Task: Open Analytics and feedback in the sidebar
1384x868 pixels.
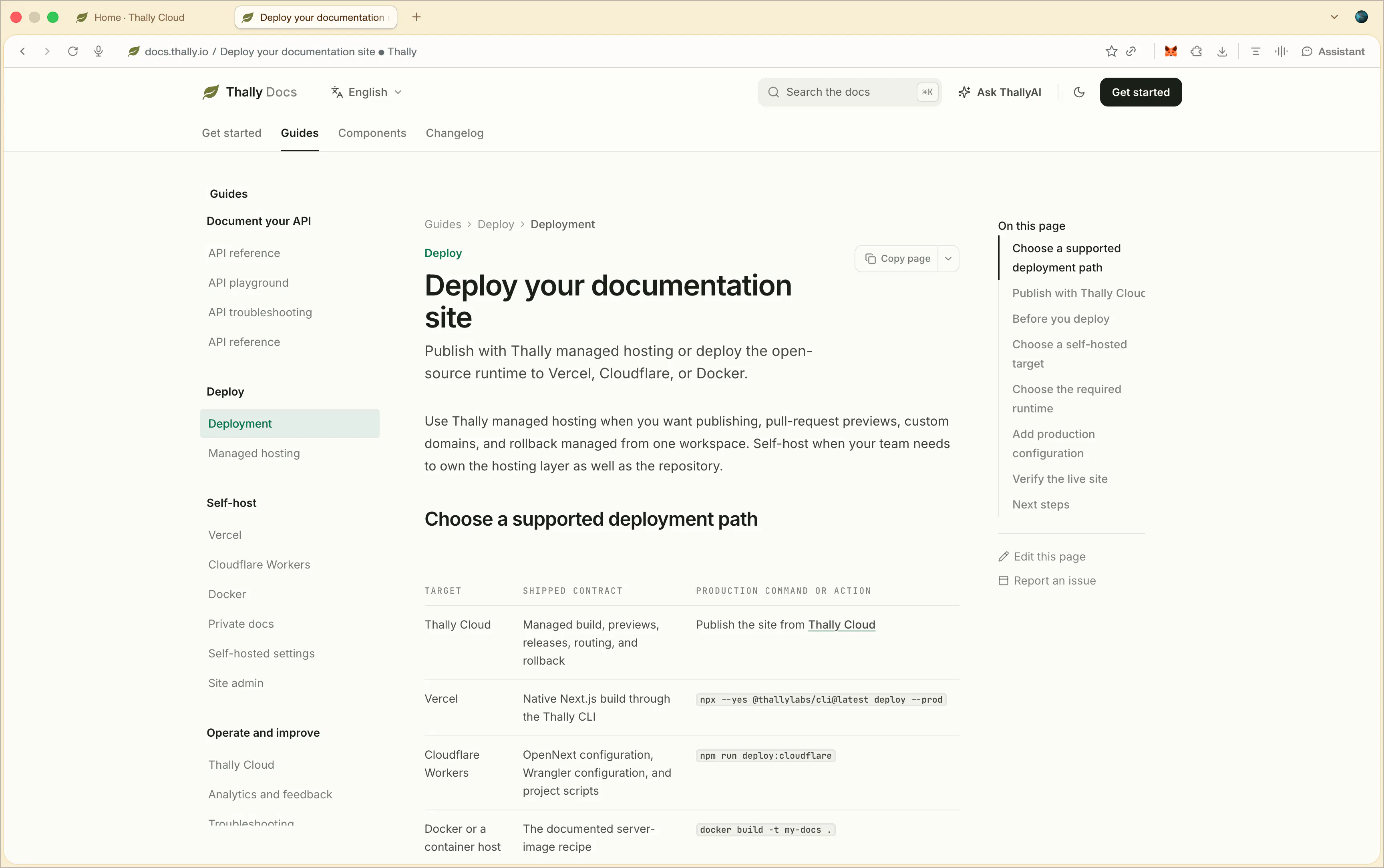Action: pos(270,794)
